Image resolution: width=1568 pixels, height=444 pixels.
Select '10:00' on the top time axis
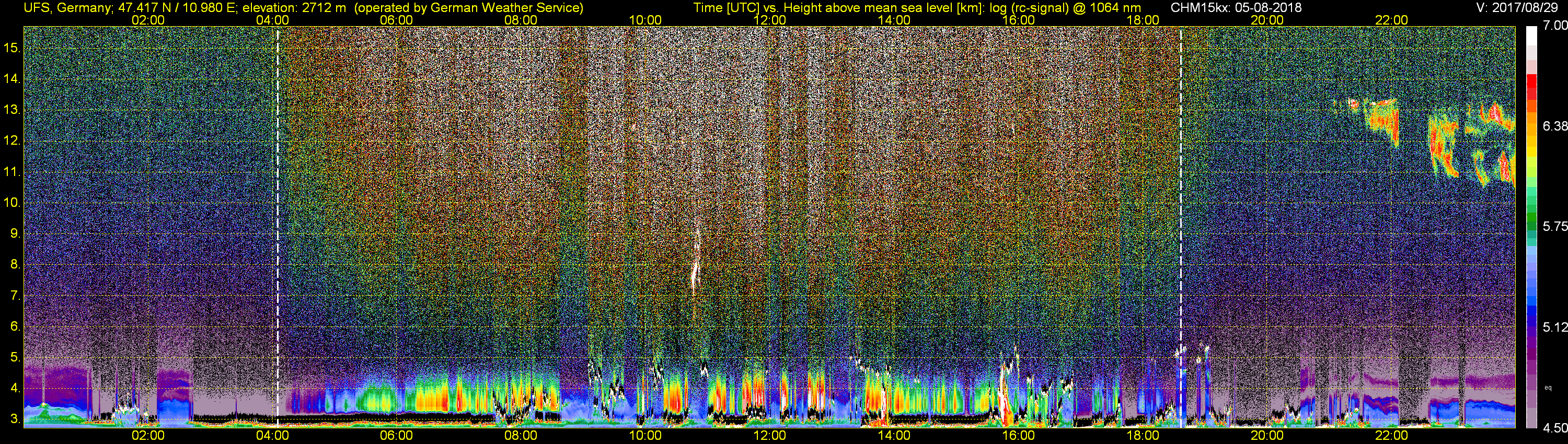pyautogui.click(x=645, y=20)
